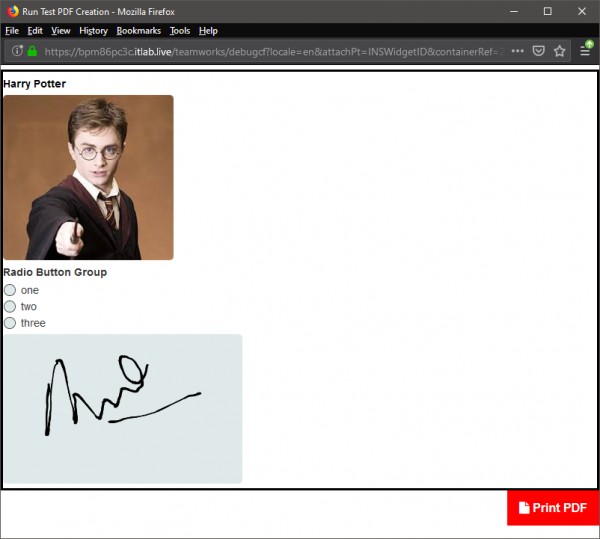Screen dimensions: 600x539
Task: Save page to Pocket icon
Action: (x=538, y=51)
